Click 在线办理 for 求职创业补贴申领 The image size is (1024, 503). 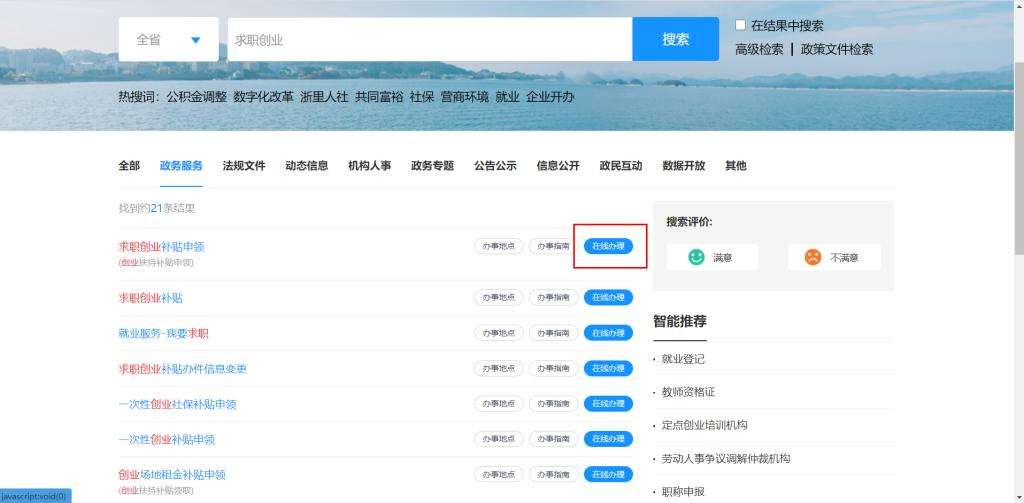click(608, 246)
